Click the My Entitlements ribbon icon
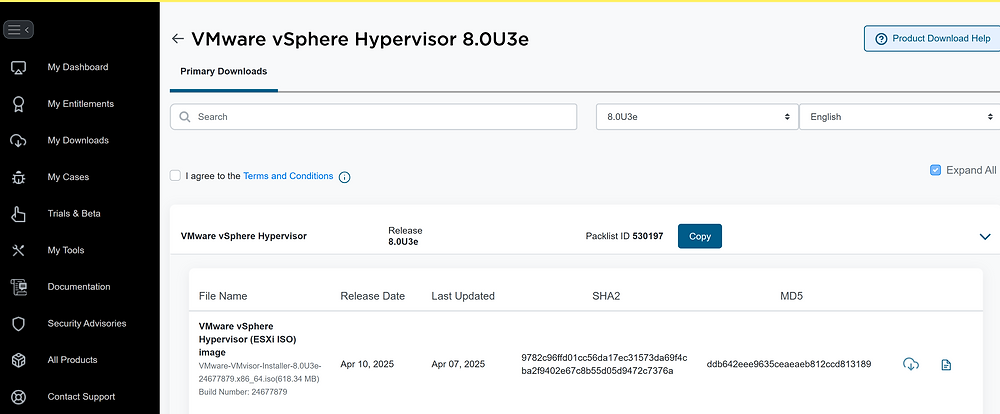 [18, 104]
